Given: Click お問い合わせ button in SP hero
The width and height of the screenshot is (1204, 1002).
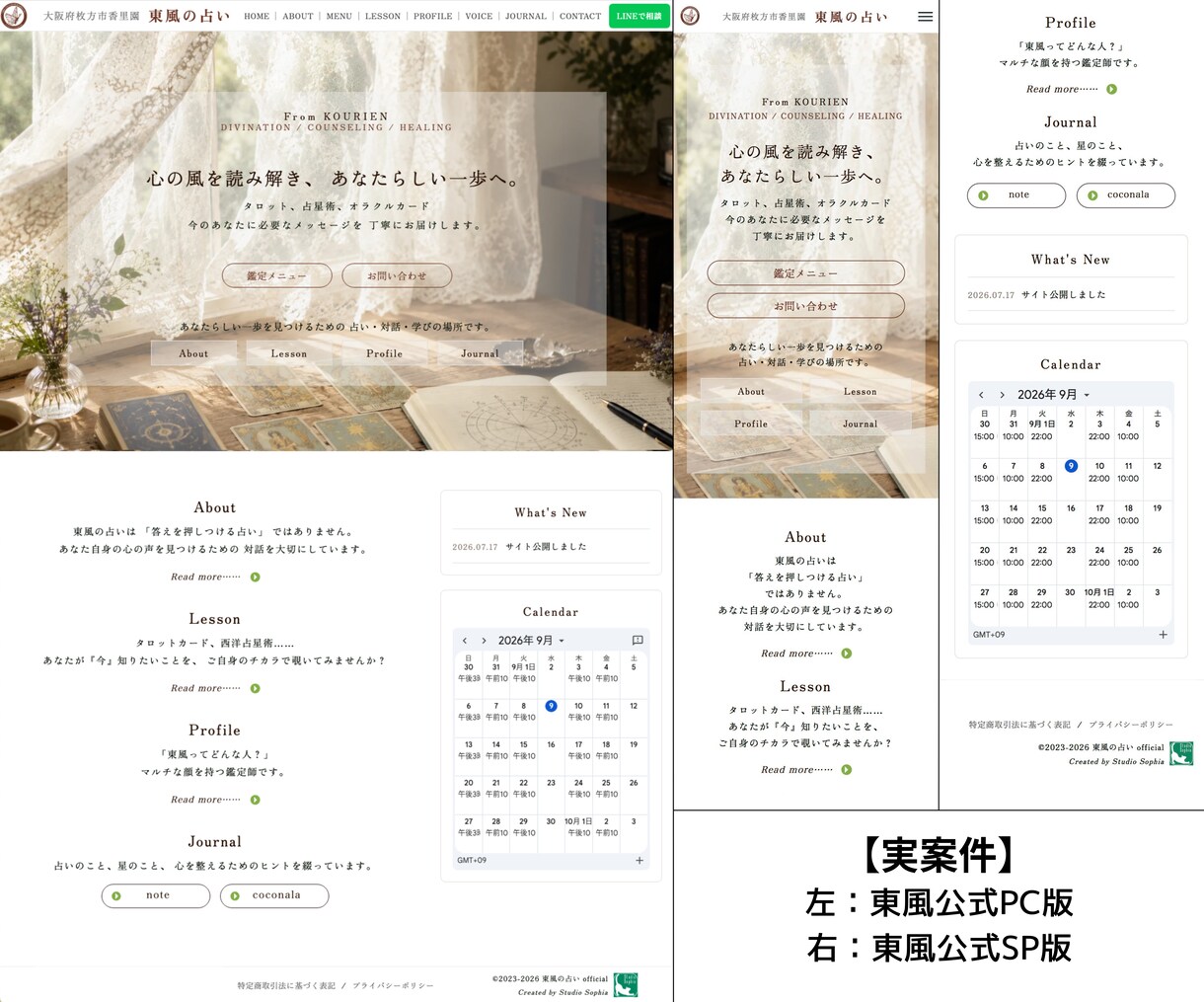Looking at the screenshot, I should [805, 306].
